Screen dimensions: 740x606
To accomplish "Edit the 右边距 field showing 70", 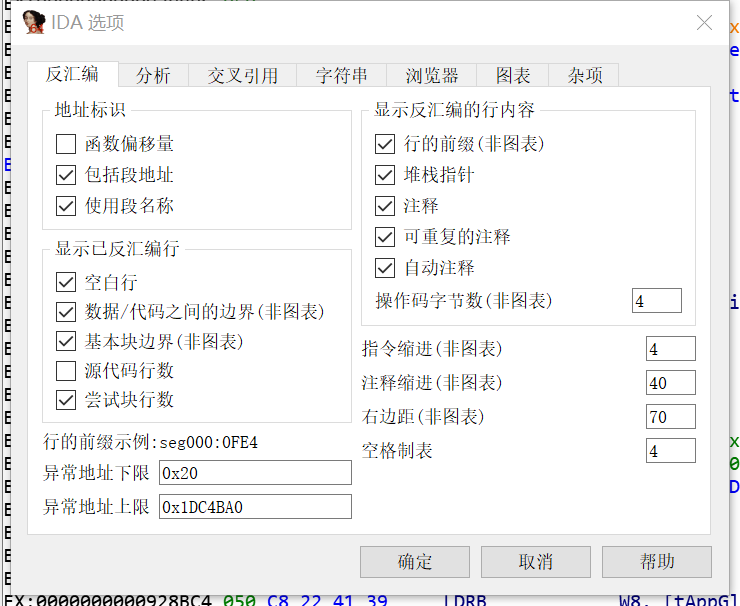I will (670, 417).
